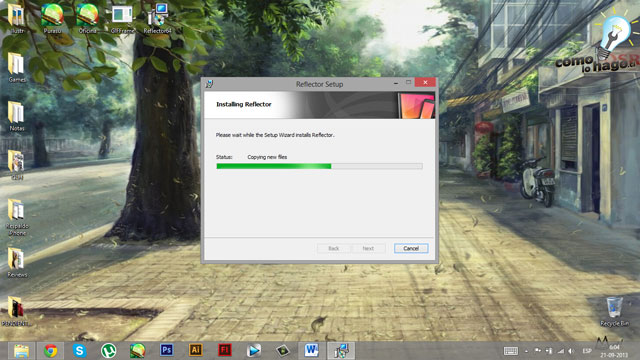Select the Reviews desktop folder
640x360 pixels.
pyautogui.click(x=17, y=263)
